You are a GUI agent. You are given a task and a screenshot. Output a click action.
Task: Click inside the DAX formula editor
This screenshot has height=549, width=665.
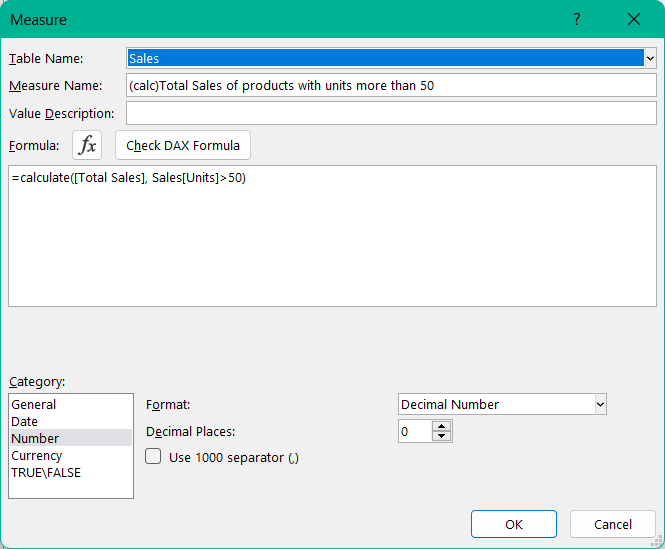tap(332, 236)
